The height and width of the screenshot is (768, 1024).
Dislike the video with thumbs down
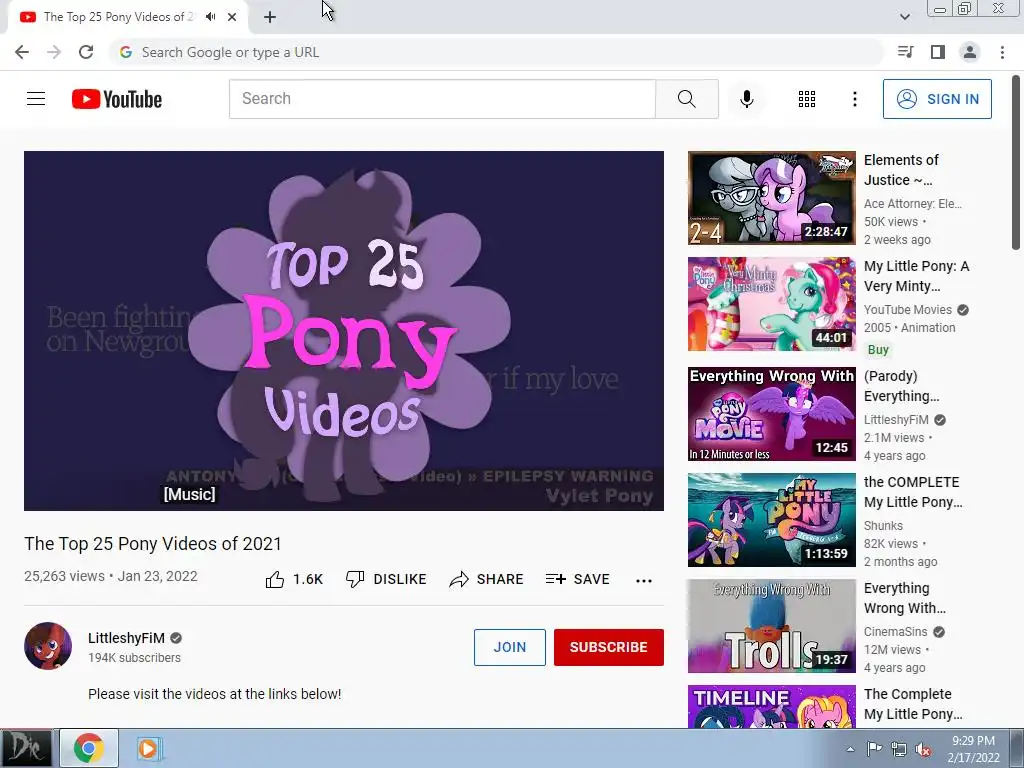[355, 579]
